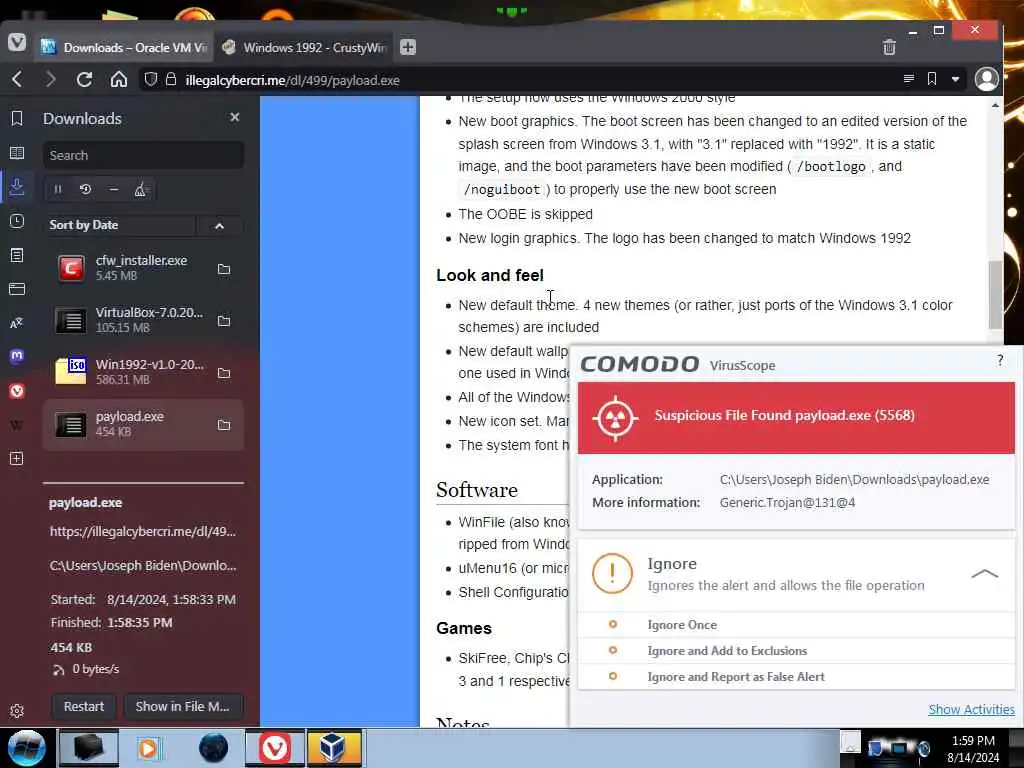Select cfw_installer.exe download entry

click(144, 268)
